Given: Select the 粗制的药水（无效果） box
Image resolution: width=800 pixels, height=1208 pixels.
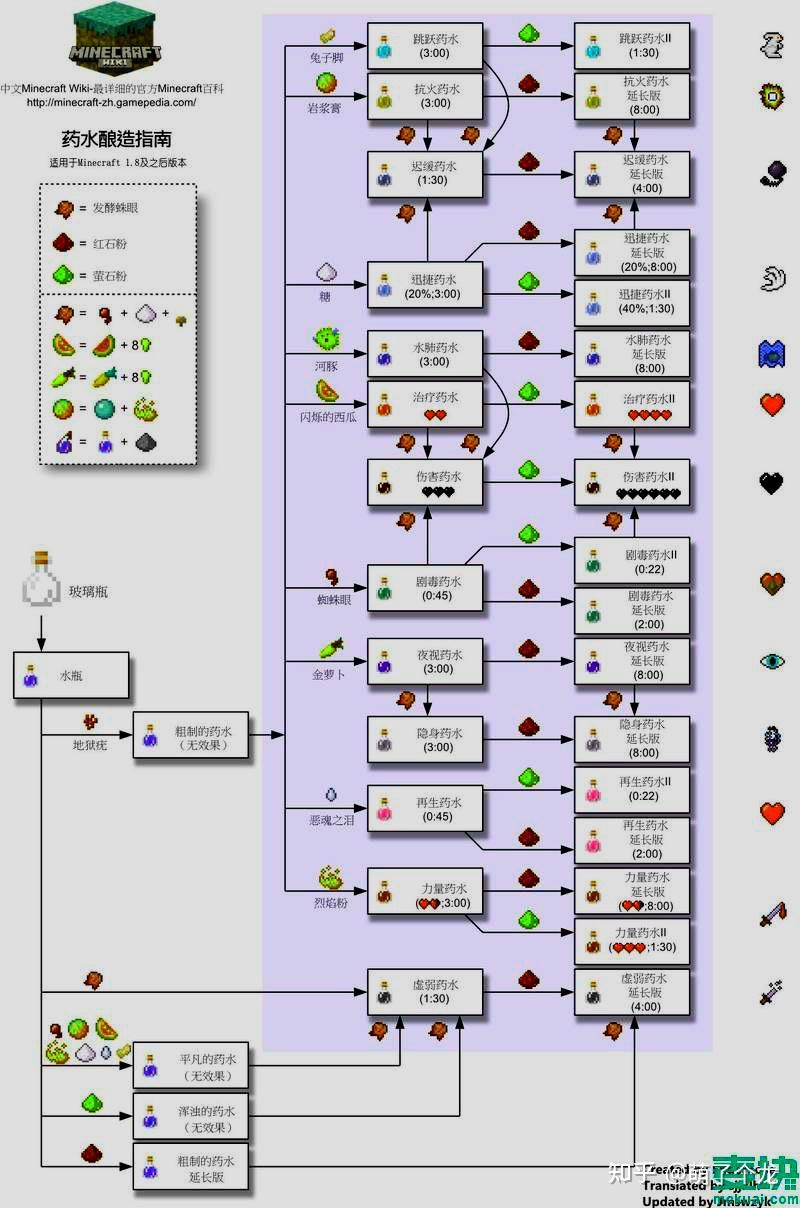Looking at the screenshot, I should [191, 736].
